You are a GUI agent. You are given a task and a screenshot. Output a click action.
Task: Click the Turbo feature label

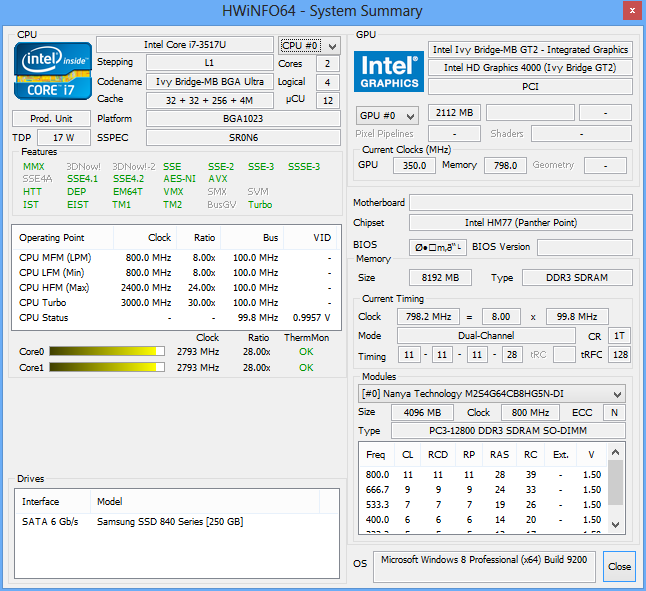pos(260,205)
